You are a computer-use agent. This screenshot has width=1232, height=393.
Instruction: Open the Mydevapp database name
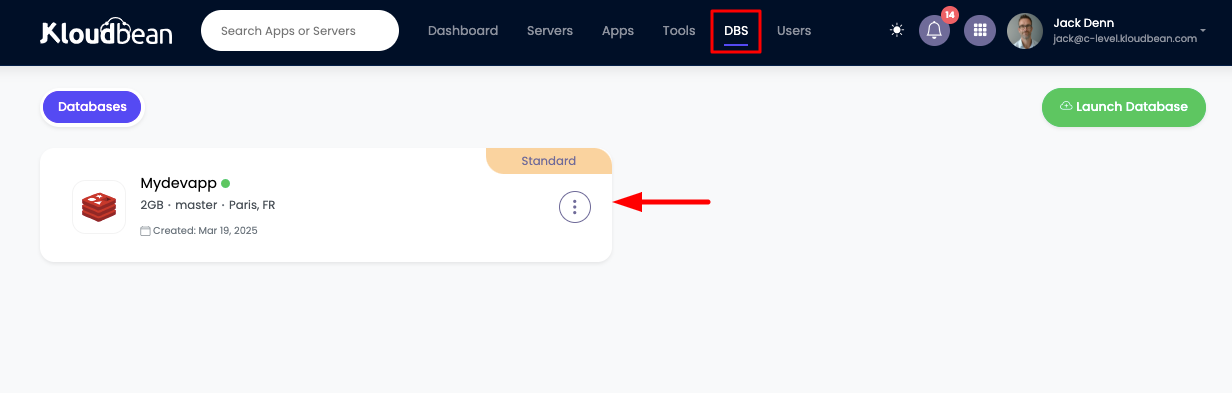coord(179,183)
